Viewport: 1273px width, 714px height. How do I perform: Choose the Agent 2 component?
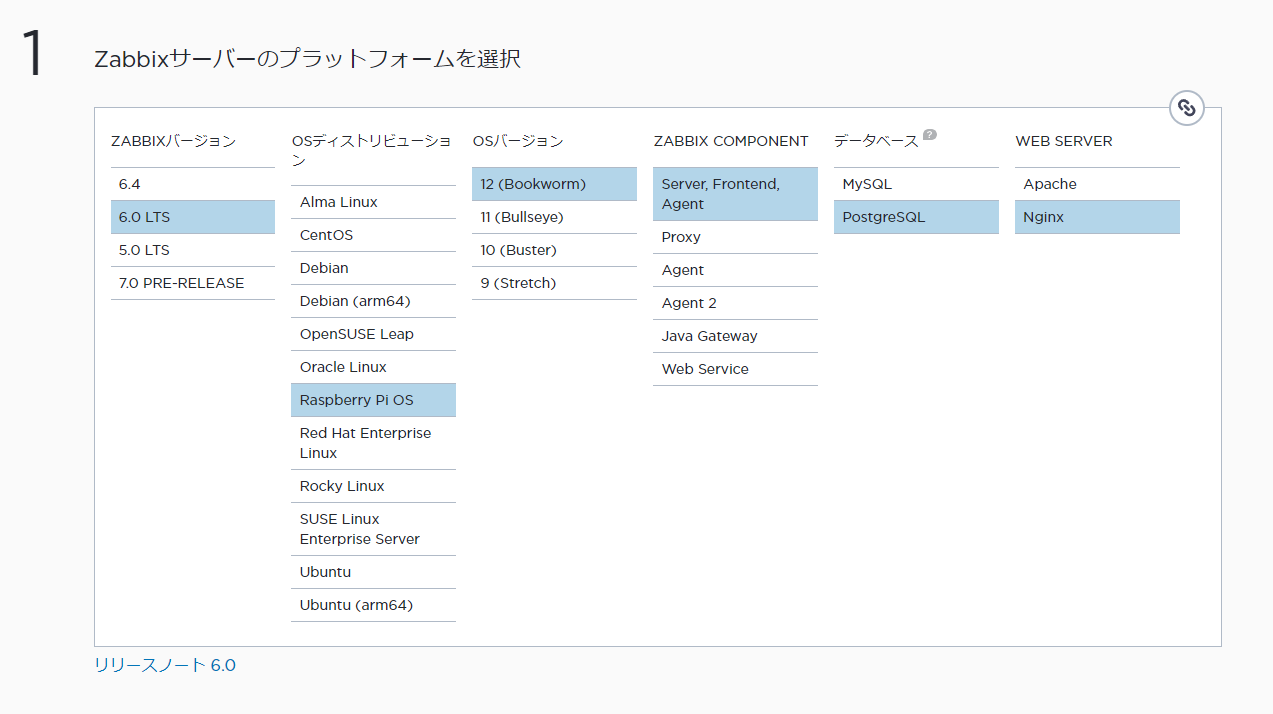[x=735, y=303]
